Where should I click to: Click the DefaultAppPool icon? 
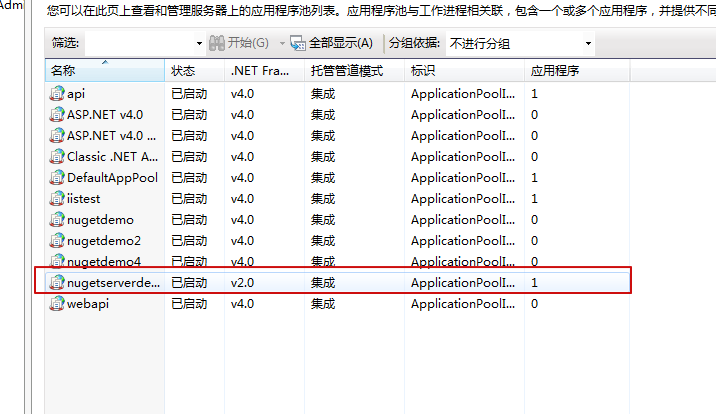tap(57, 178)
